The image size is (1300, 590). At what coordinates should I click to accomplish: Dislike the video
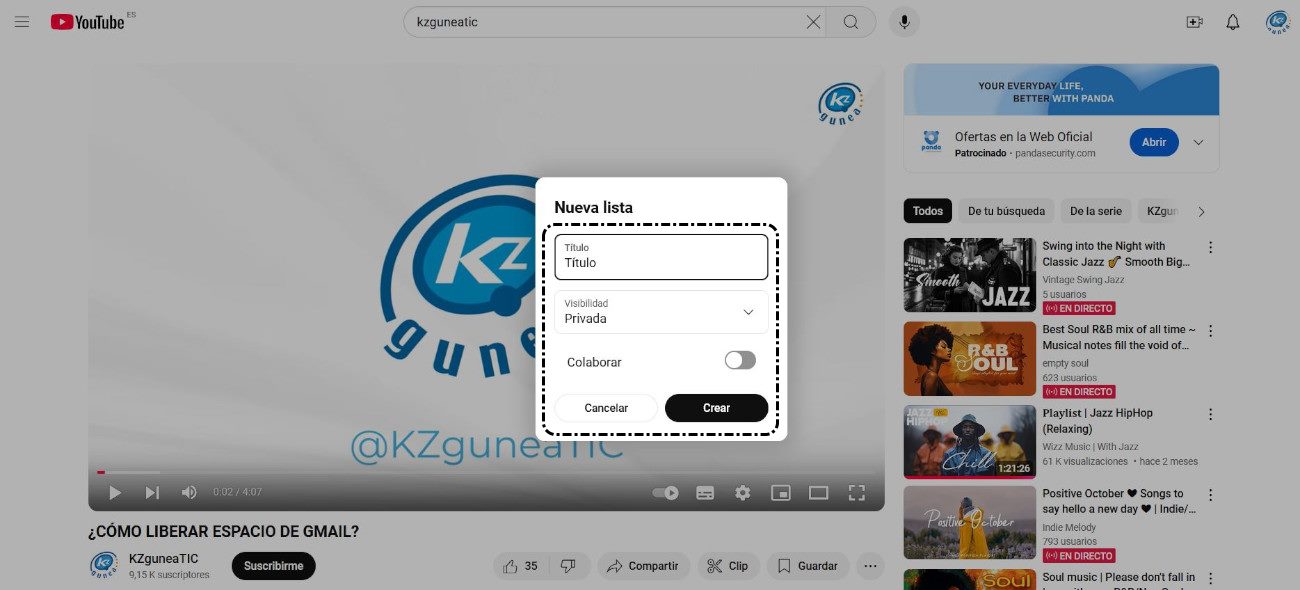569,566
